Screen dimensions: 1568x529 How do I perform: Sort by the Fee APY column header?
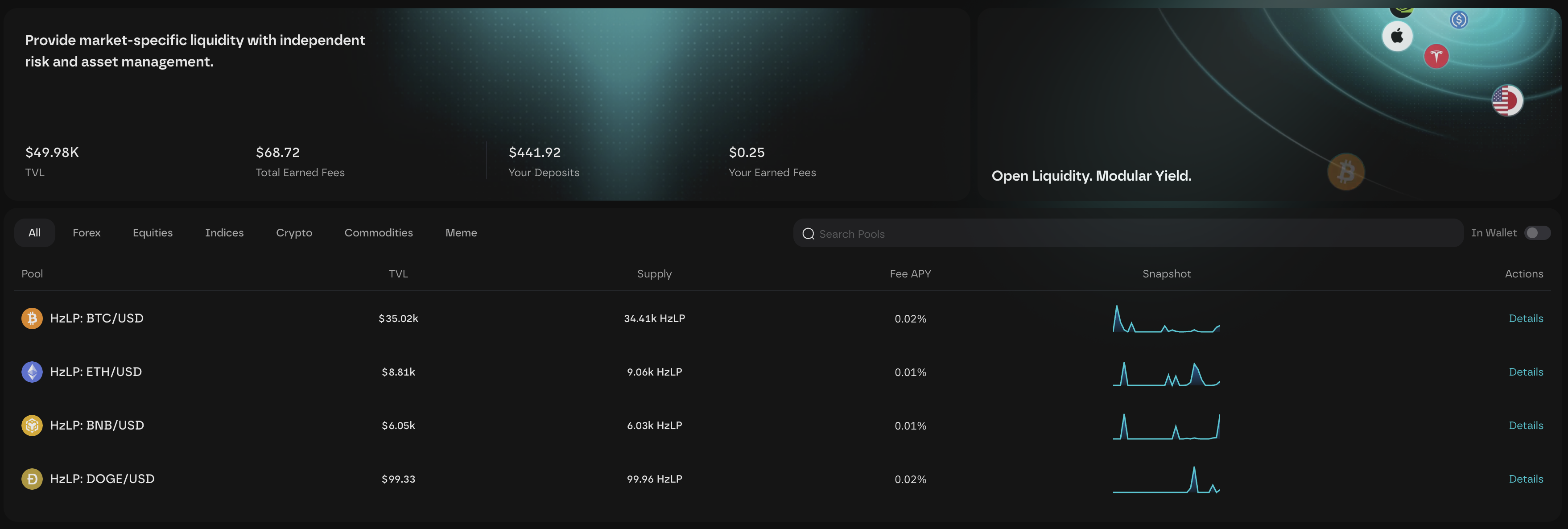tap(910, 274)
